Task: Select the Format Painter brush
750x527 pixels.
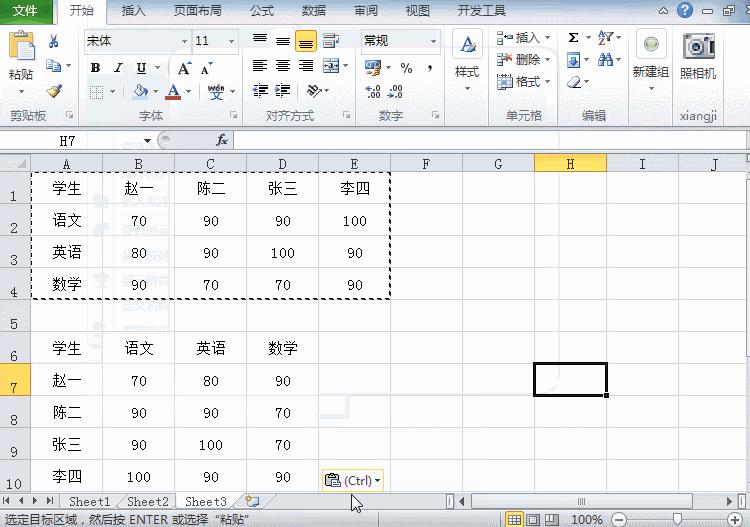Action: [54, 91]
